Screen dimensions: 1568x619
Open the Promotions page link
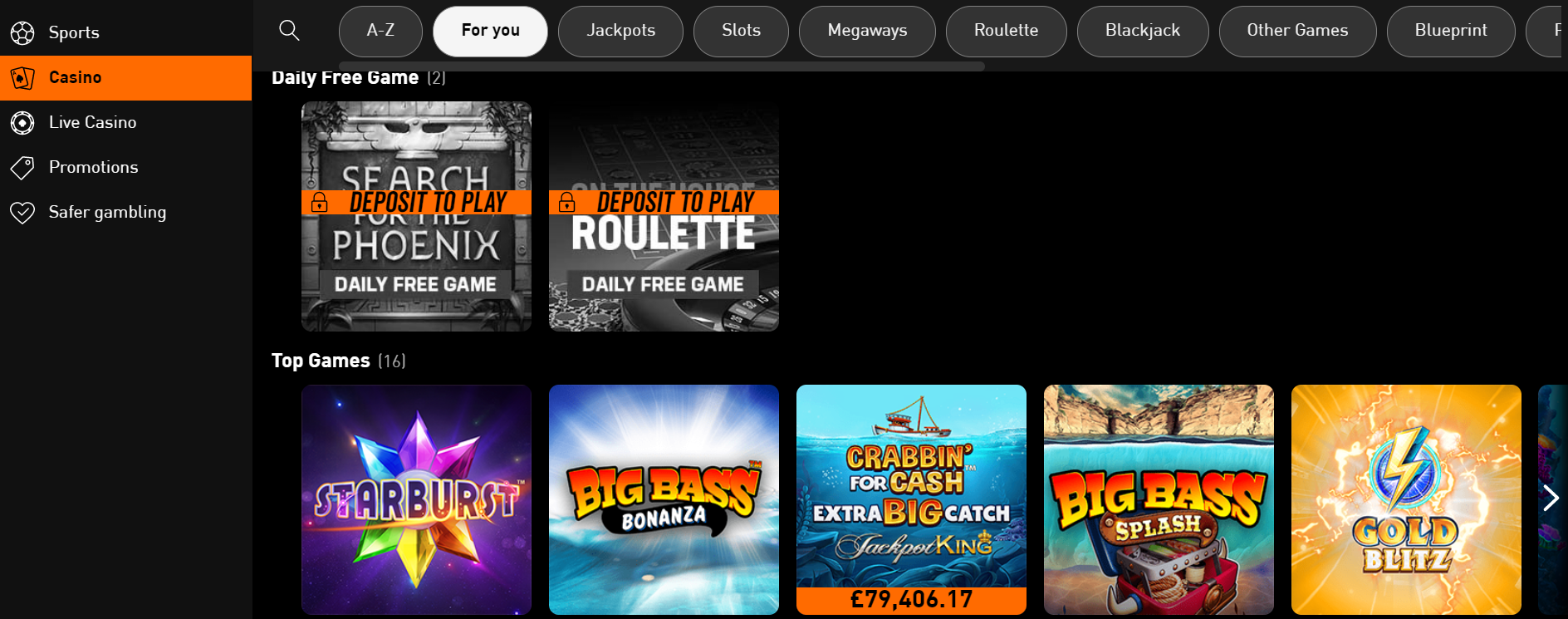click(93, 168)
